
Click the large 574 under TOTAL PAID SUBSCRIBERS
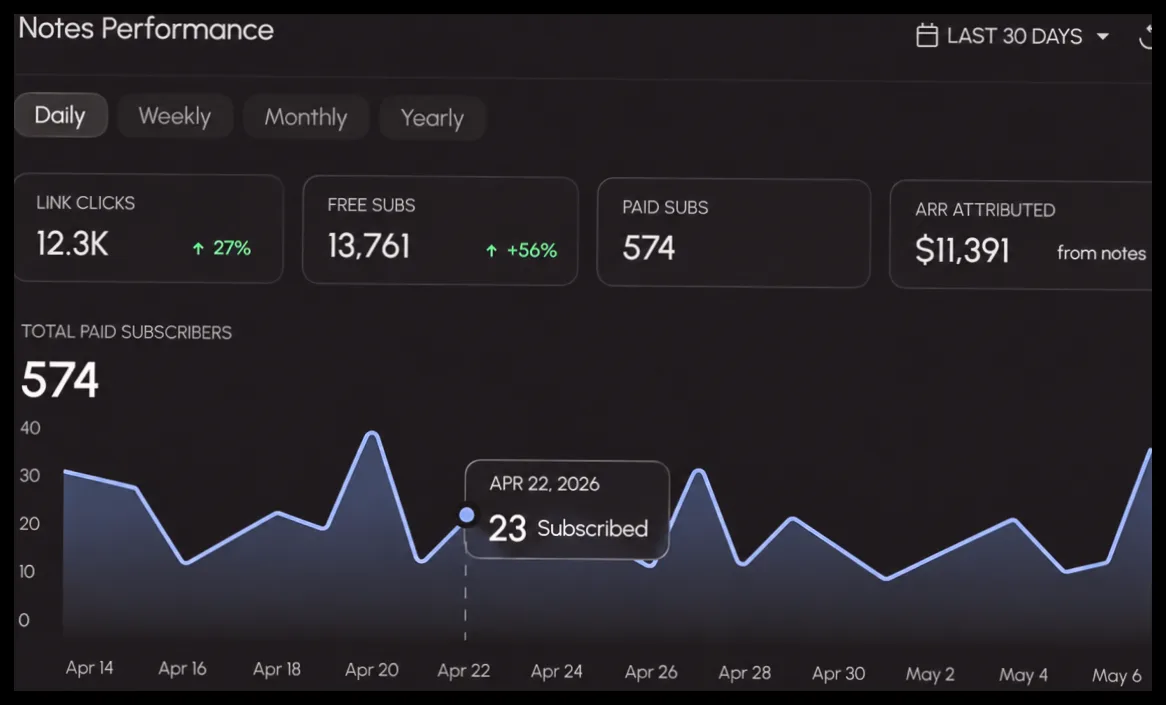(x=60, y=380)
